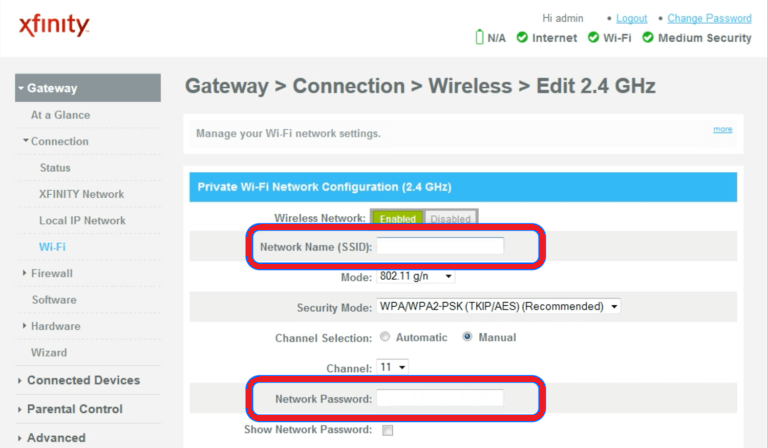Screen dimensions: 768x448
Task: Click the Medium Security check icon
Action: pos(648,38)
